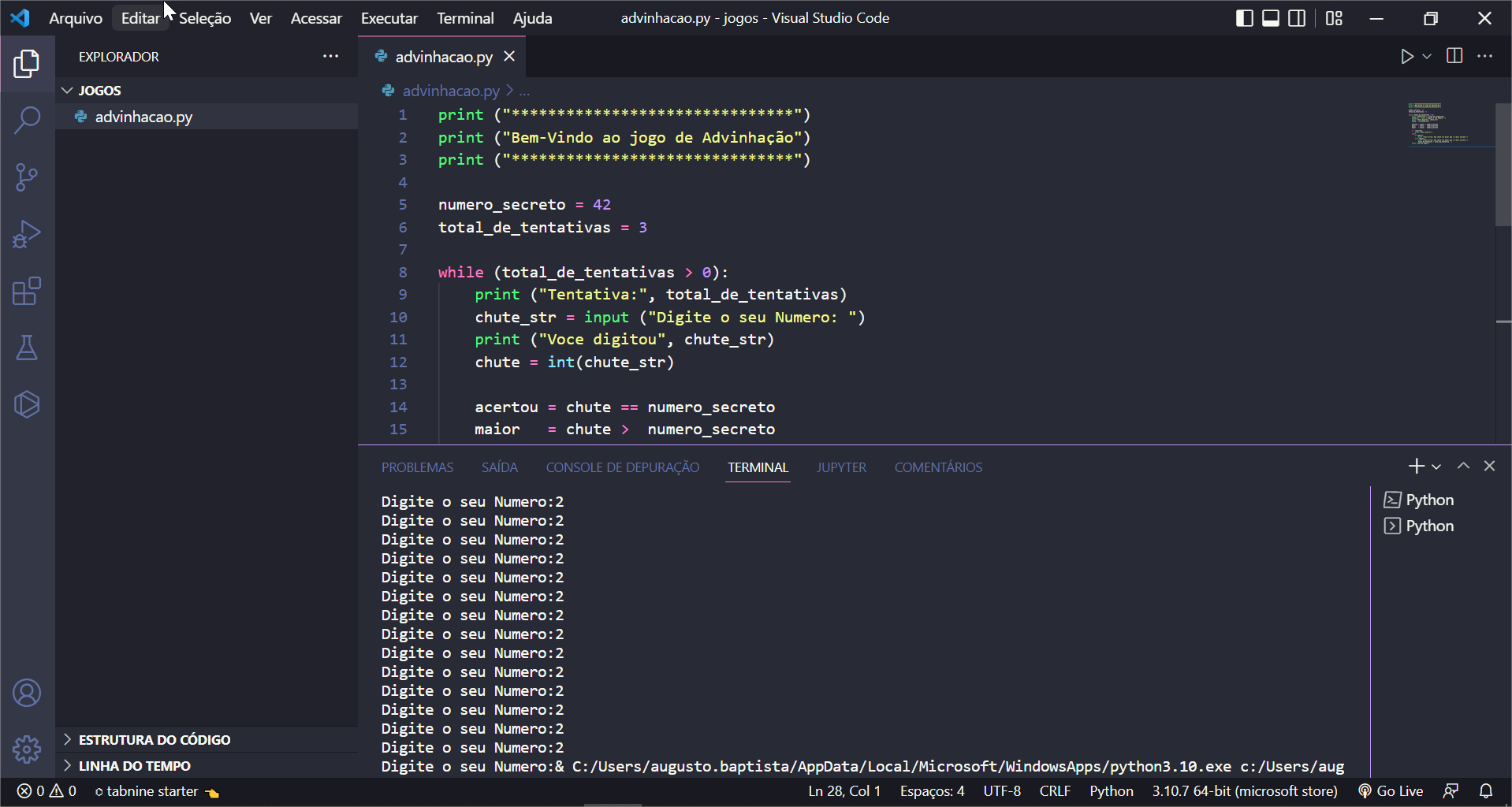The width and height of the screenshot is (1512, 807).
Task: Close the advinhacao.py editor tab
Action: click(509, 57)
